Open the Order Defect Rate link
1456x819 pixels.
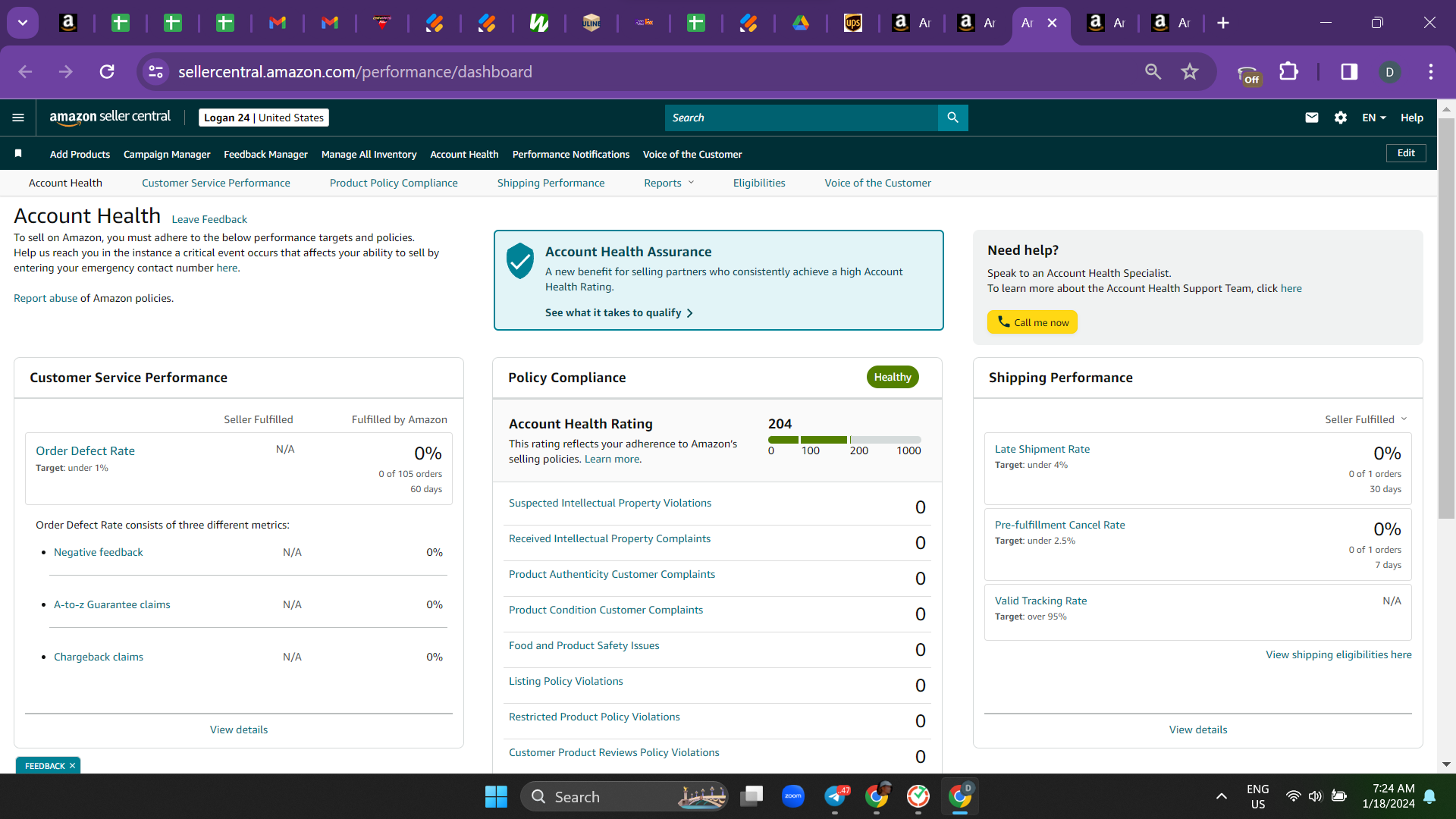coord(85,450)
